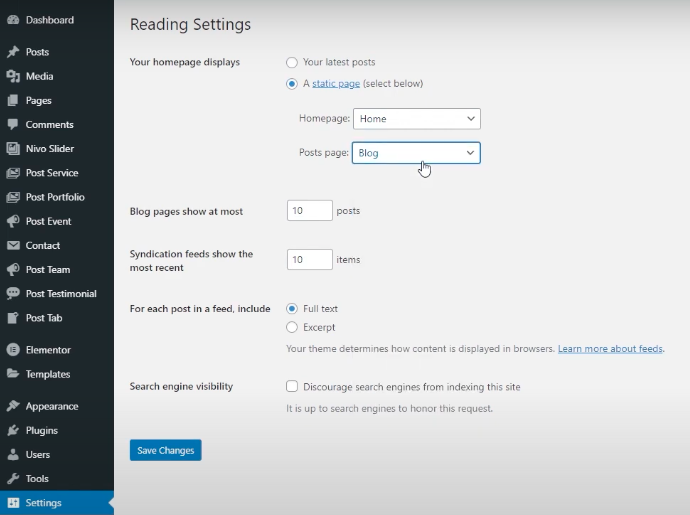
Task: Click the Tools wrench icon
Action: tap(13, 479)
